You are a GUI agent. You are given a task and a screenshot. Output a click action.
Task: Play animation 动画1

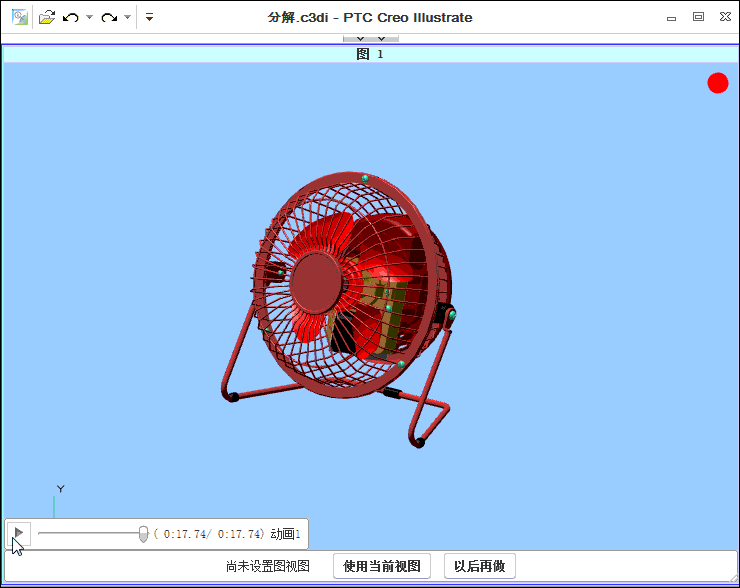pyautogui.click(x=19, y=533)
